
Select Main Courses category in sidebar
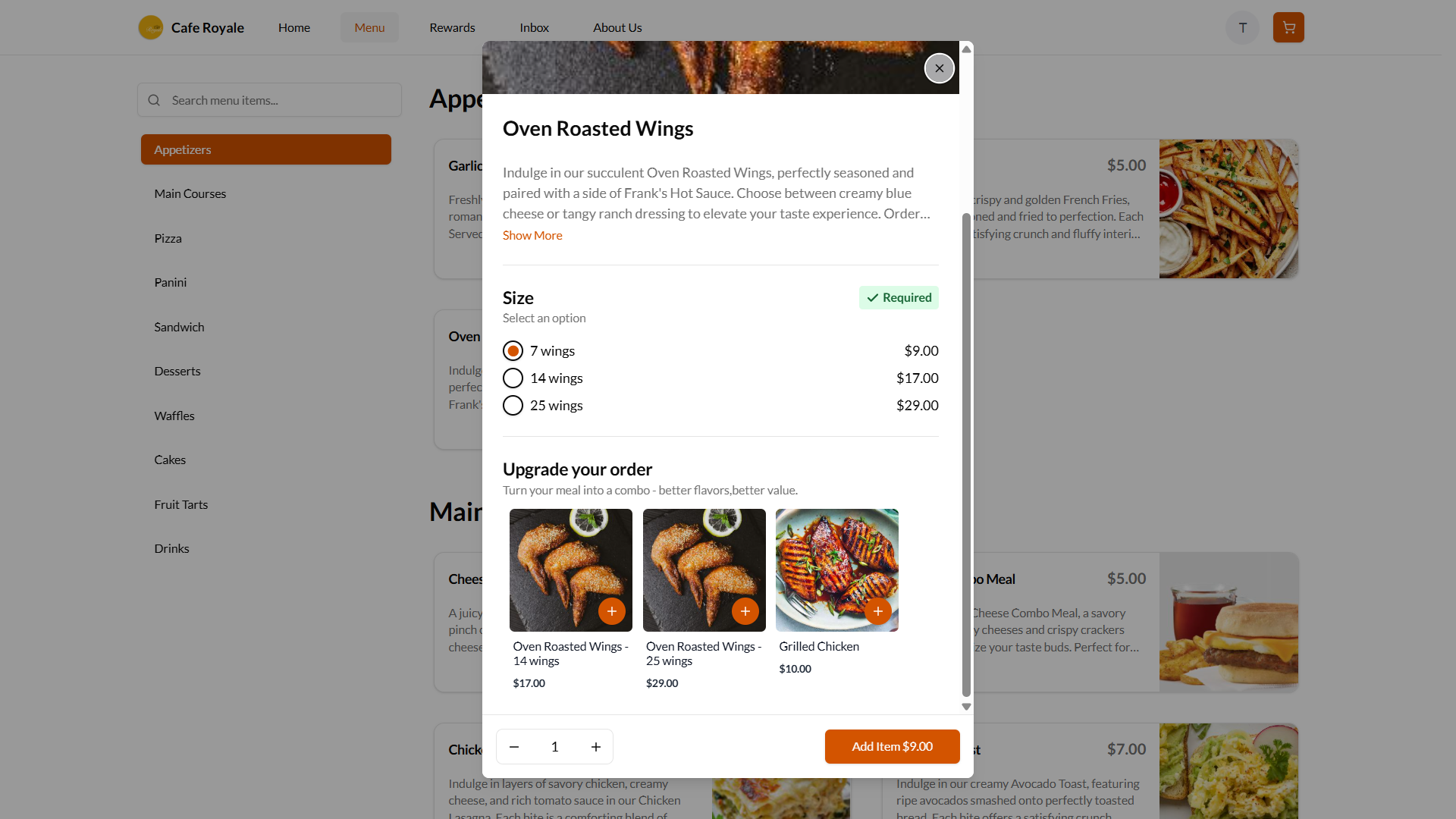point(190,194)
